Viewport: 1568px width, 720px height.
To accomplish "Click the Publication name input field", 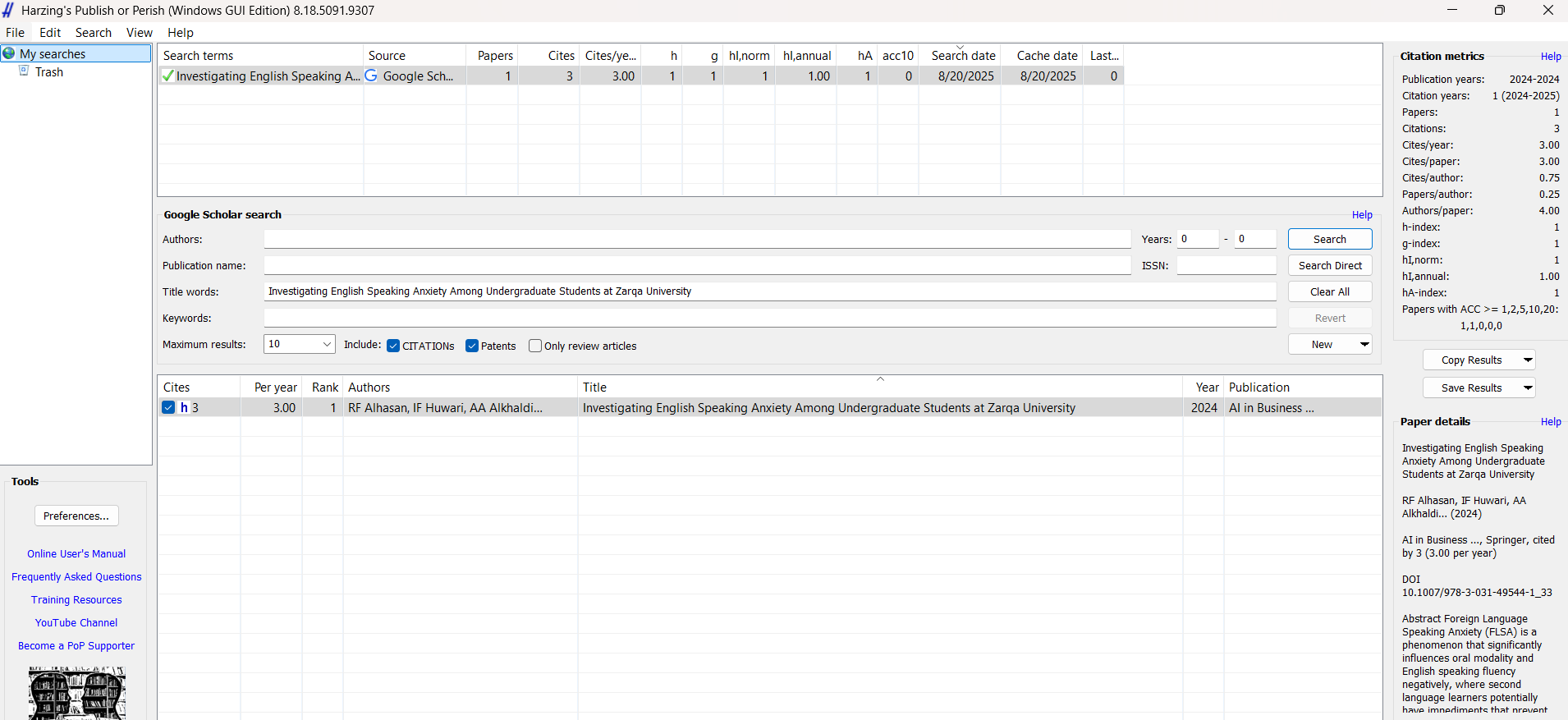I will pyautogui.click(x=697, y=265).
